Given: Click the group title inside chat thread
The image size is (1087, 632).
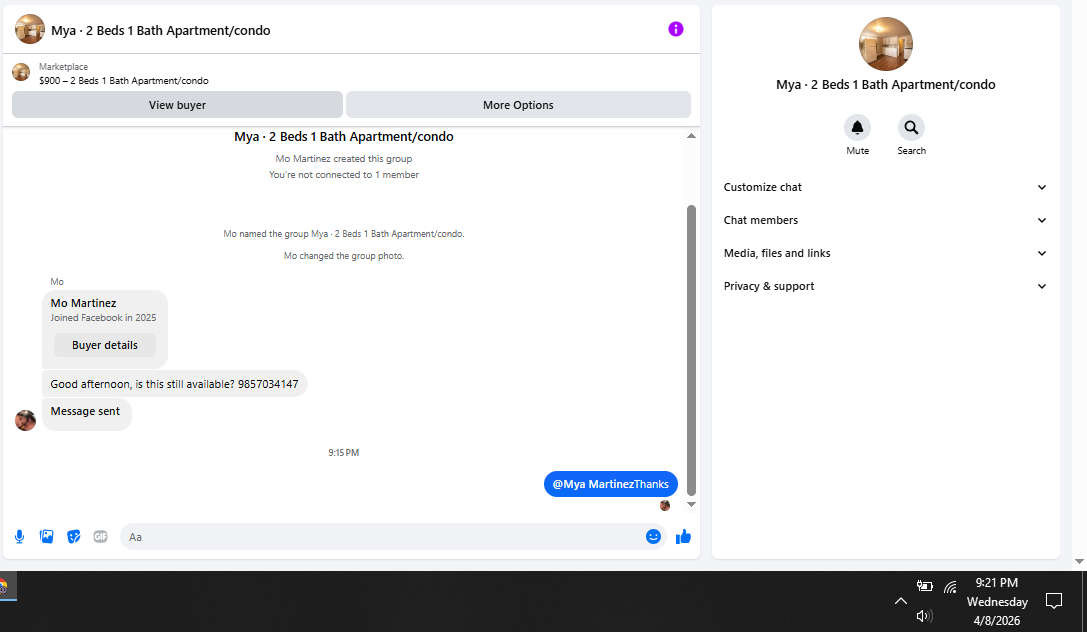Looking at the screenshot, I should [x=344, y=137].
